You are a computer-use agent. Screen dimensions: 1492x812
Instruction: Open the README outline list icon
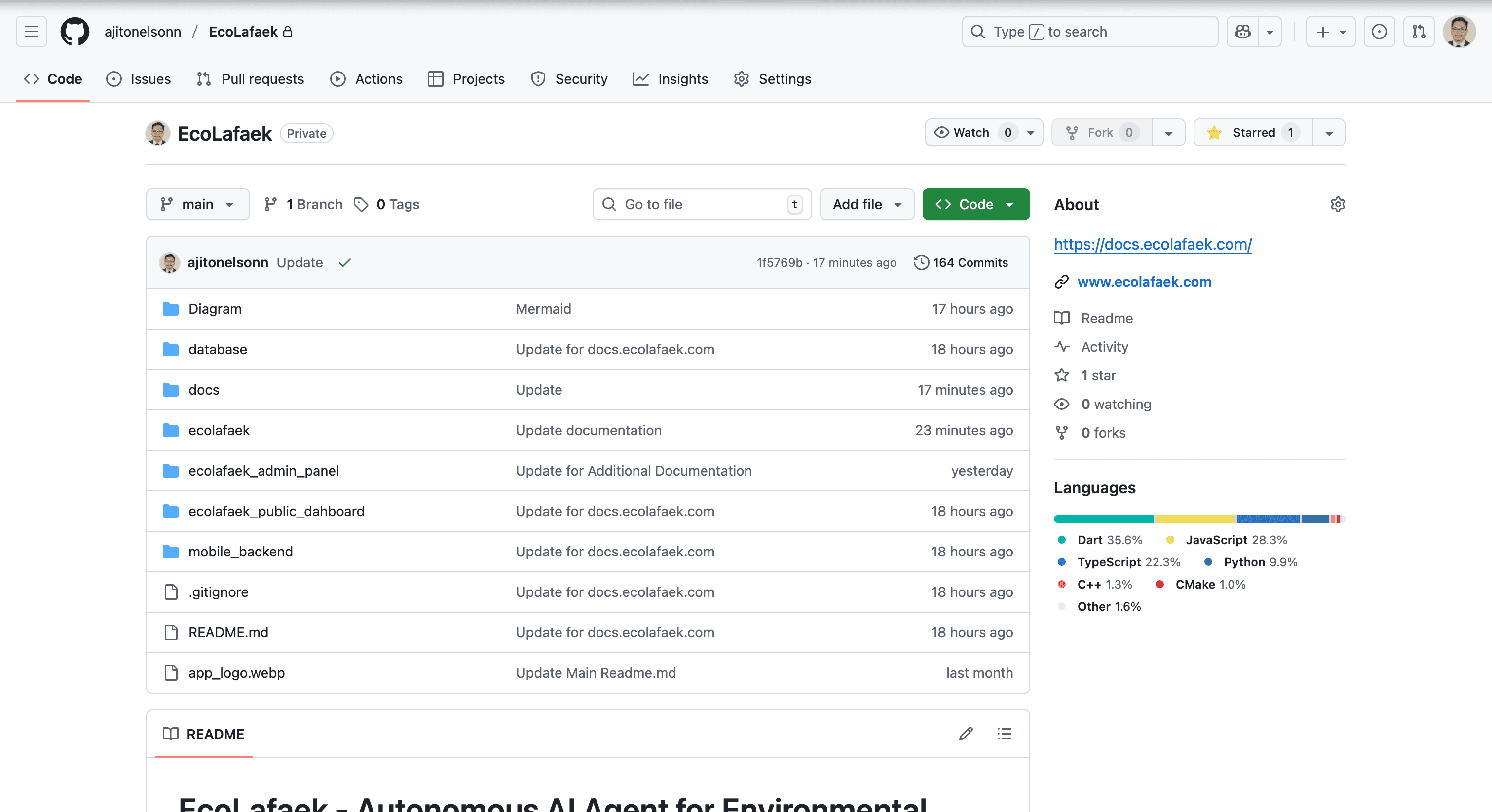pyautogui.click(x=1005, y=734)
